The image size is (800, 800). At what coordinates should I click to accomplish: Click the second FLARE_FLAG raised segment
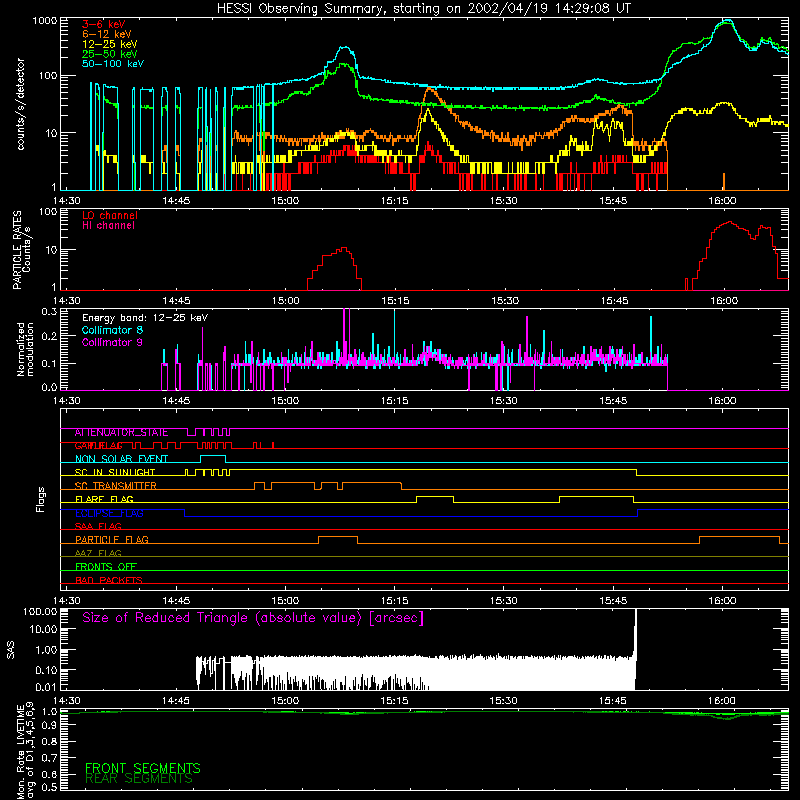pyautogui.click(x=596, y=496)
